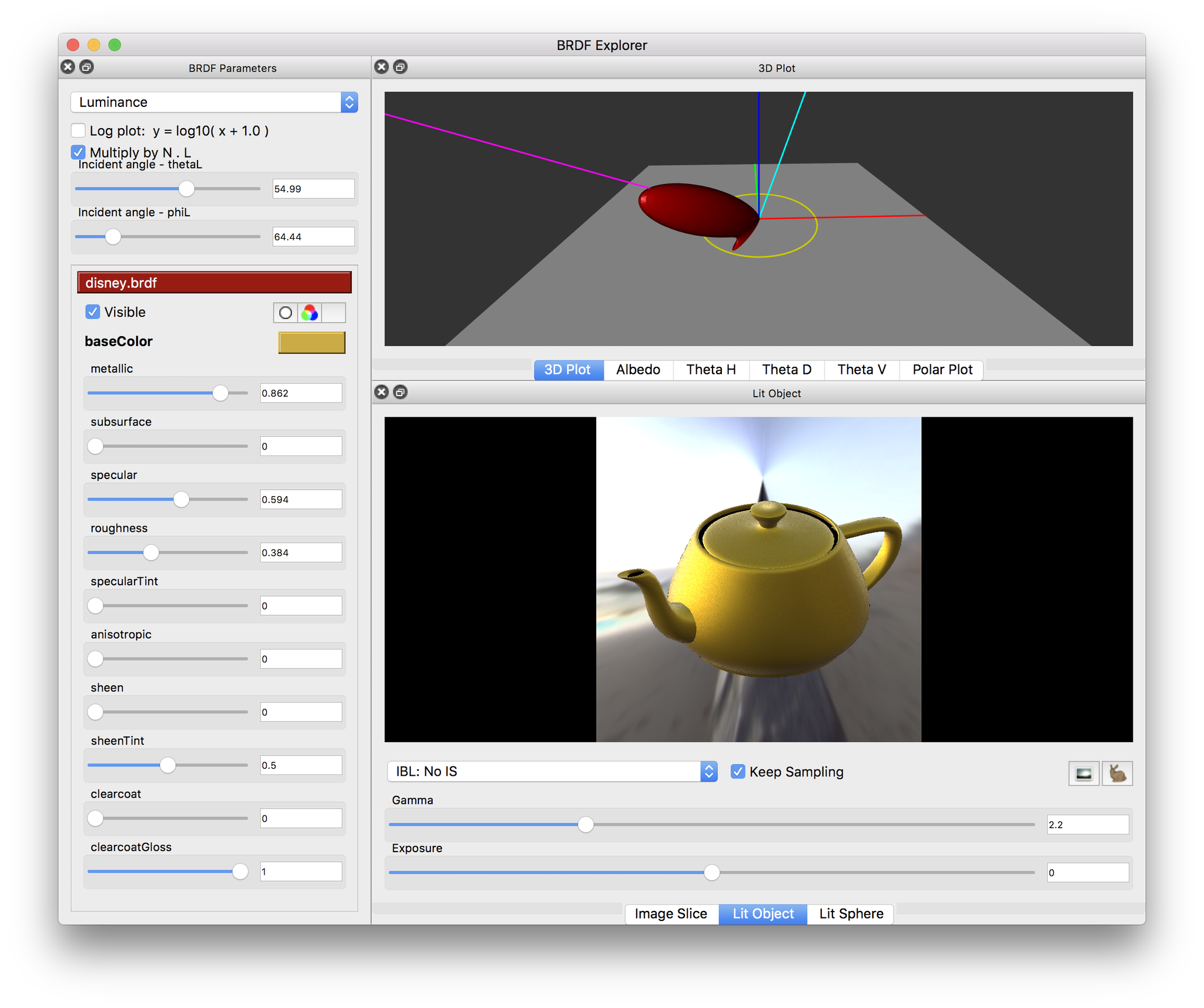The width and height of the screenshot is (1204, 1008).
Task: Switch to the Theta D tab
Action: point(787,370)
